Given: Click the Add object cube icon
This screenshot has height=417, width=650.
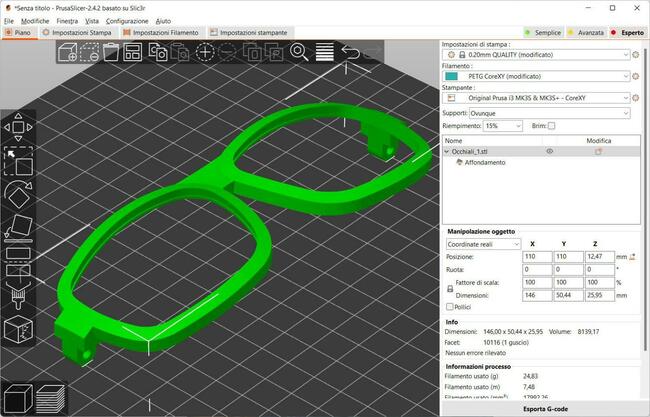Looking at the screenshot, I should click(64, 52).
